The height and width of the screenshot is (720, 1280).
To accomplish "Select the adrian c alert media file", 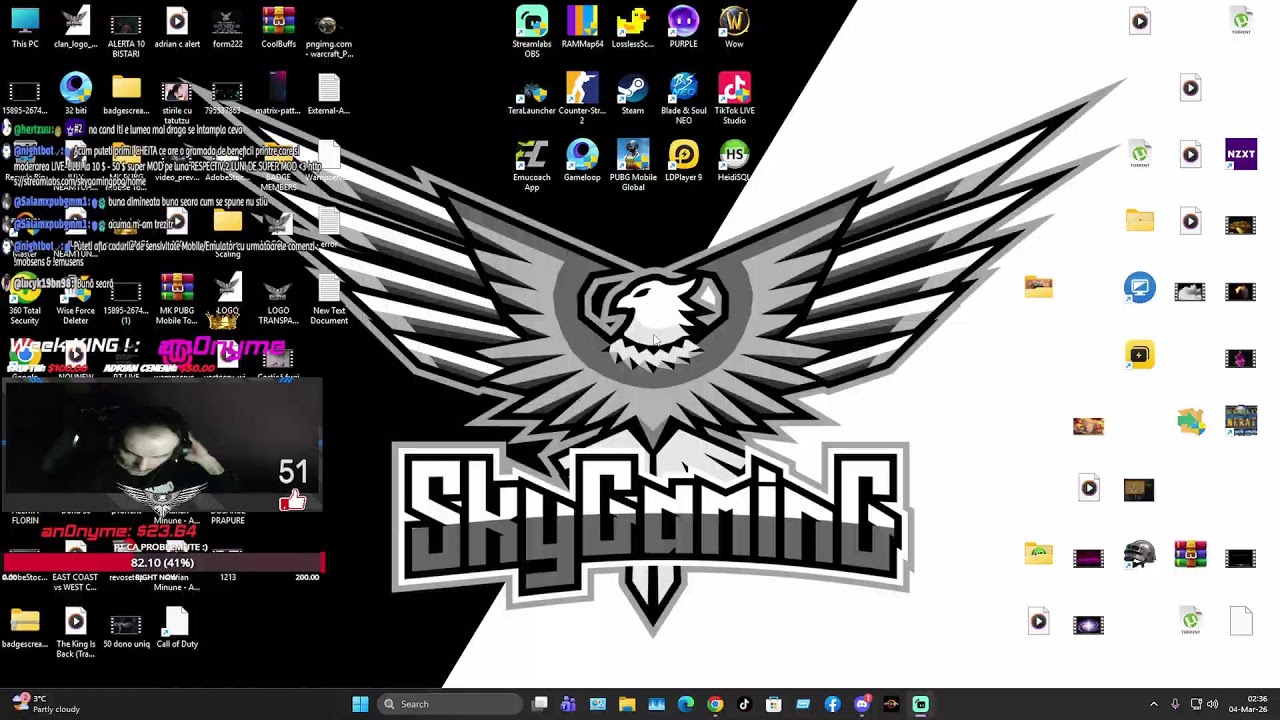I will (177, 27).
